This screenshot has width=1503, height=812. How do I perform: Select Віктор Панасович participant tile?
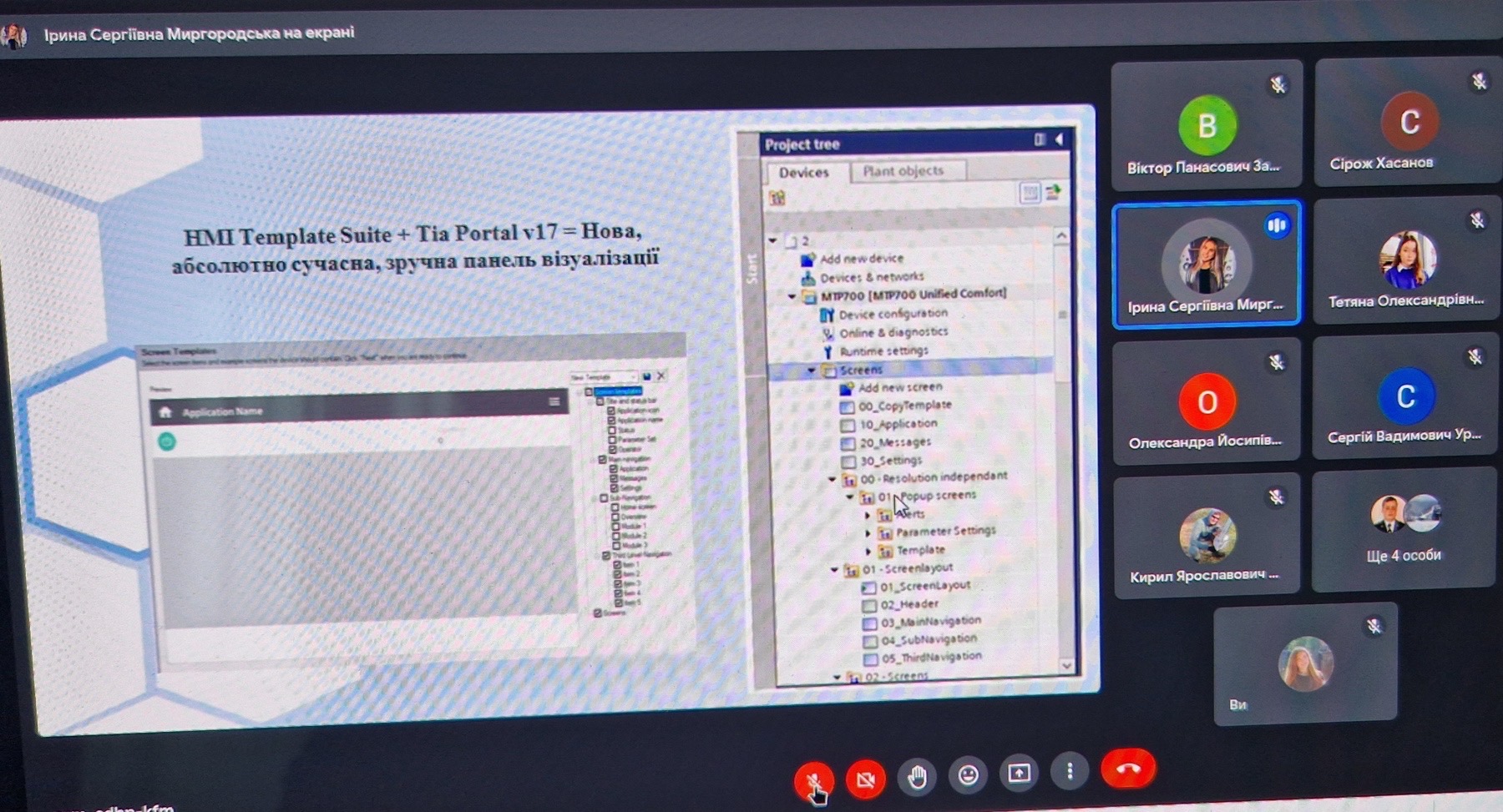point(1207,124)
